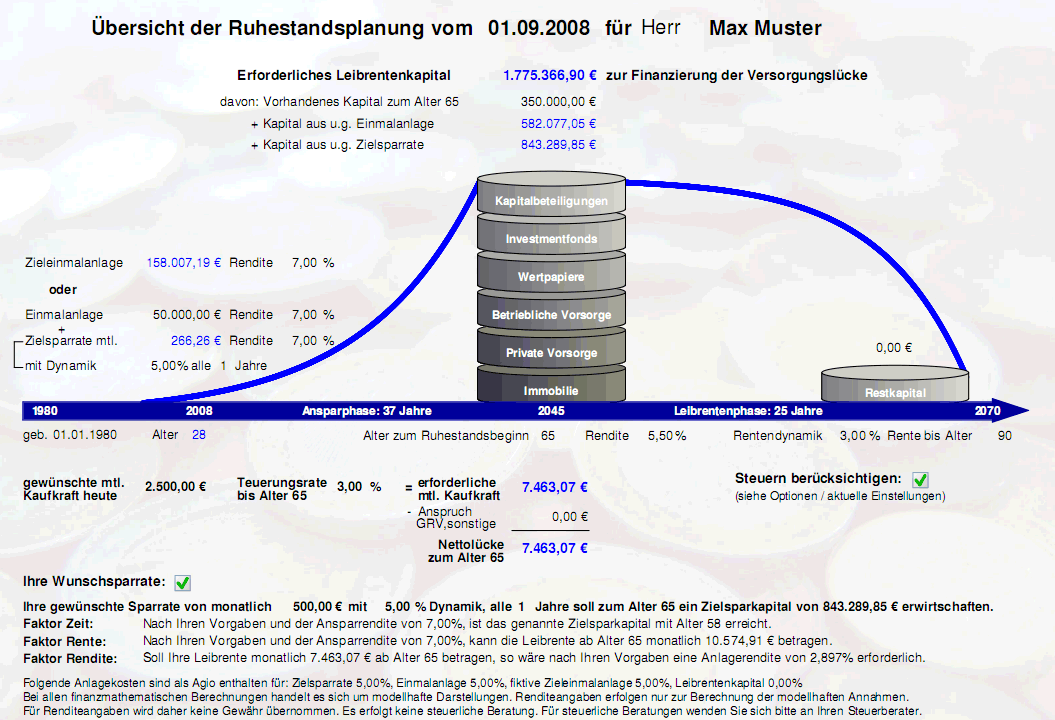Viewport: 1055px width, 720px height.
Task: Edit the Anspruch GRV amount 0,00 €
Action: click(x=570, y=517)
